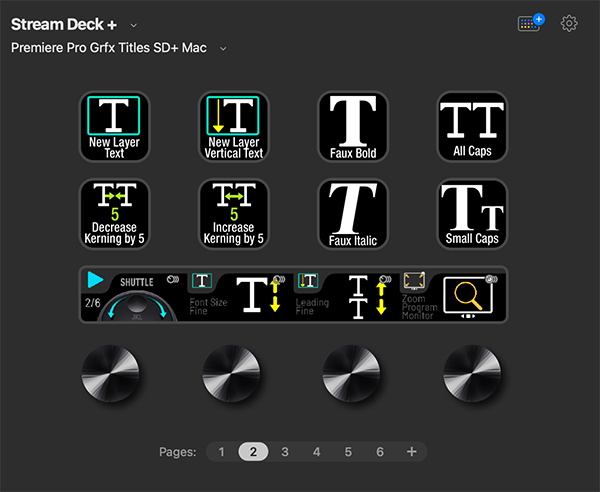Open preferences with the gear icon
The width and height of the screenshot is (600, 492).
pos(569,24)
